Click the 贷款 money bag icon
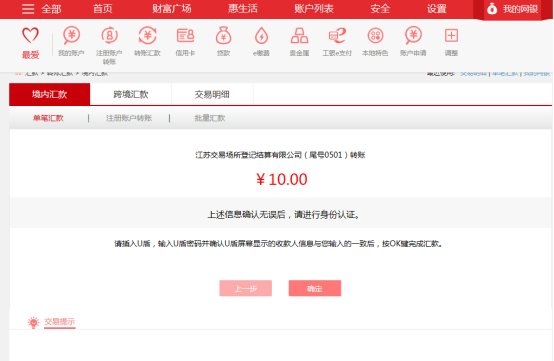 click(x=223, y=35)
